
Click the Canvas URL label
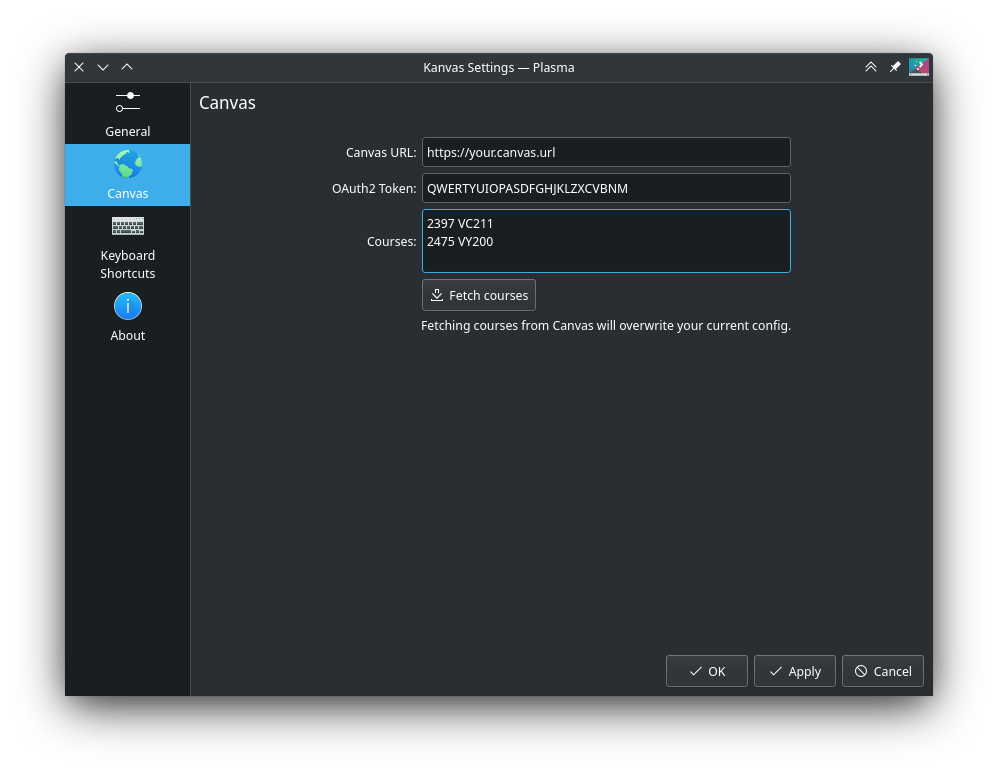tap(381, 152)
